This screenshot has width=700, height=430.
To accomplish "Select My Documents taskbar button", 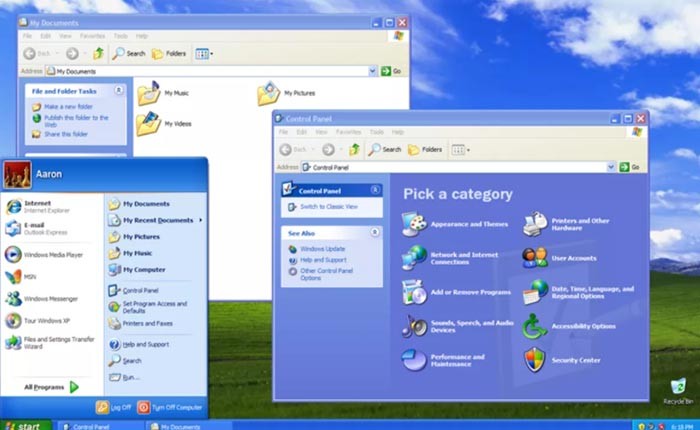I will tap(189, 426).
